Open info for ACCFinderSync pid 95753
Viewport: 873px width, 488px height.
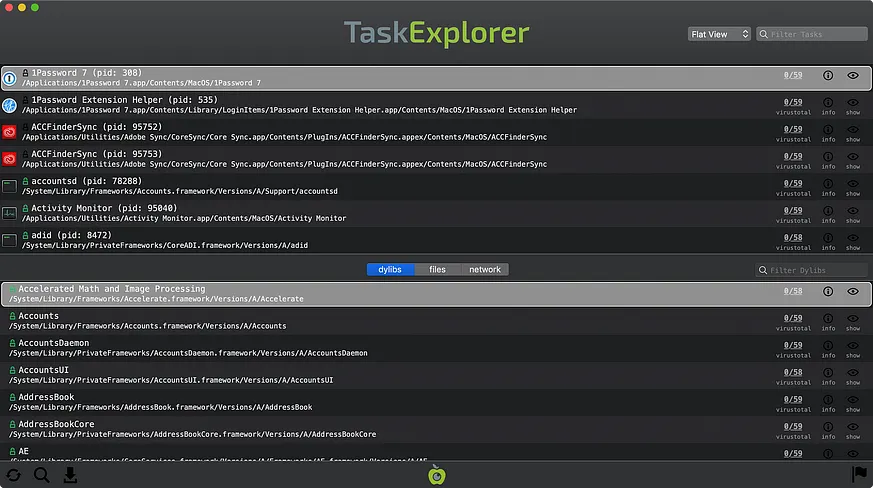pos(828,157)
